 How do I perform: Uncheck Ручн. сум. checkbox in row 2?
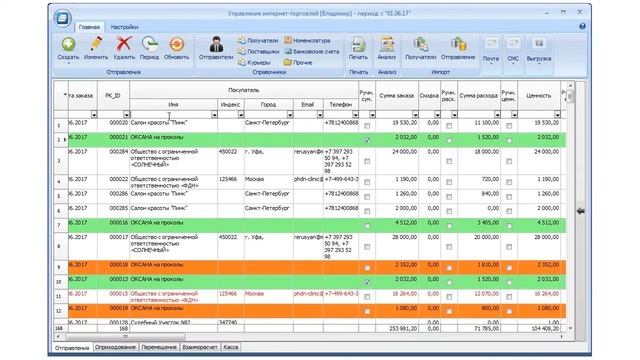click(367, 140)
